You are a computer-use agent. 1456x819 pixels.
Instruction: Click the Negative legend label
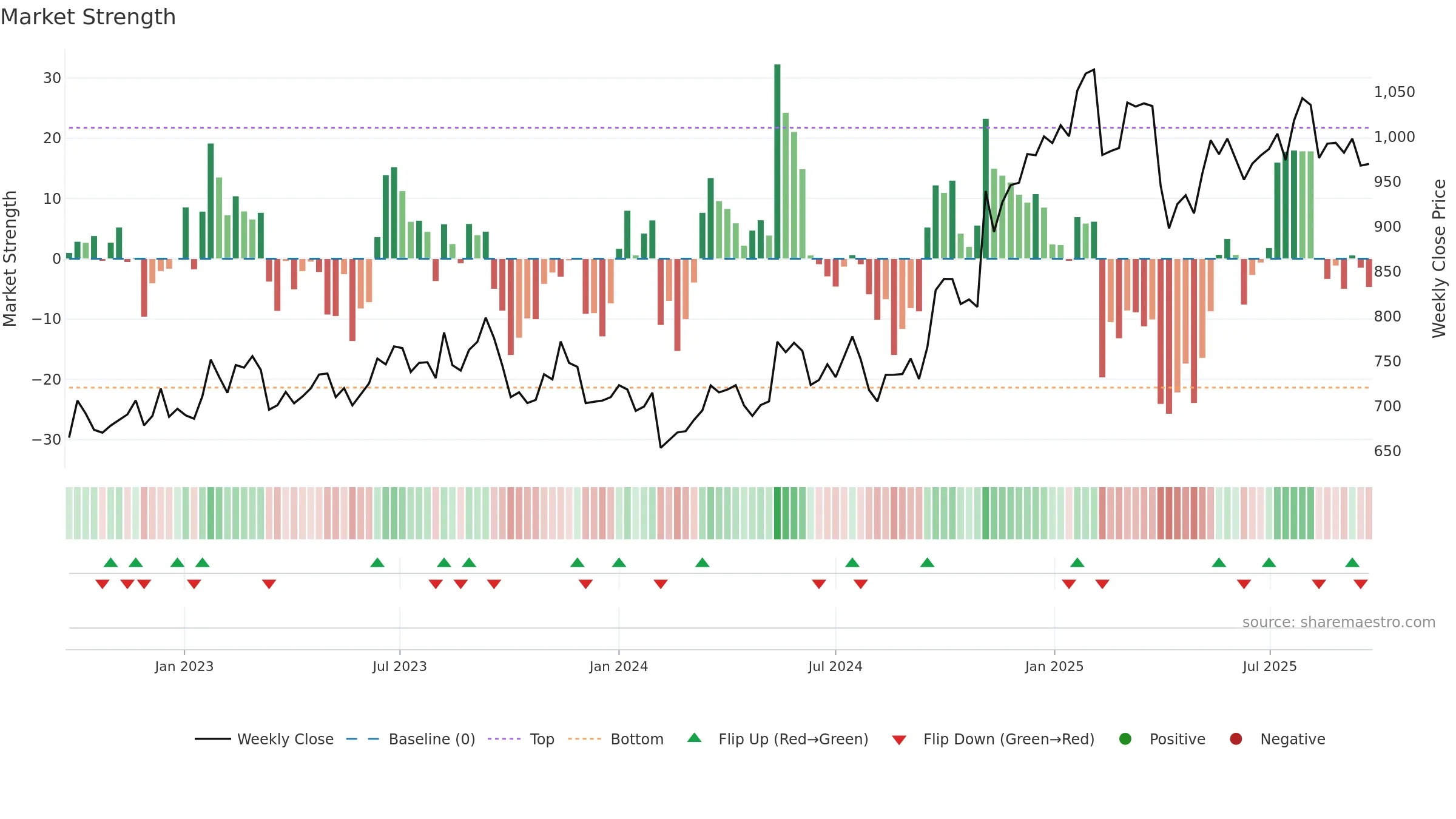(x=1293, y=739)
